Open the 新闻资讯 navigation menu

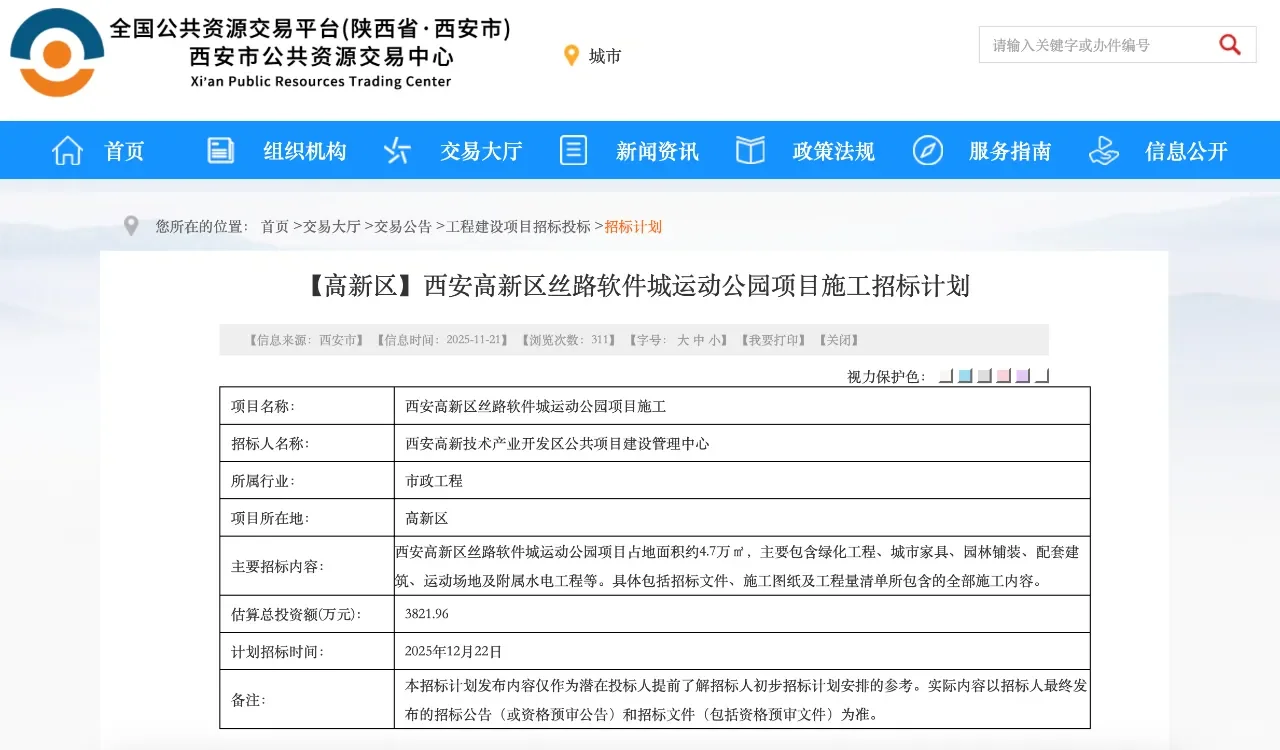click(657, 150)
